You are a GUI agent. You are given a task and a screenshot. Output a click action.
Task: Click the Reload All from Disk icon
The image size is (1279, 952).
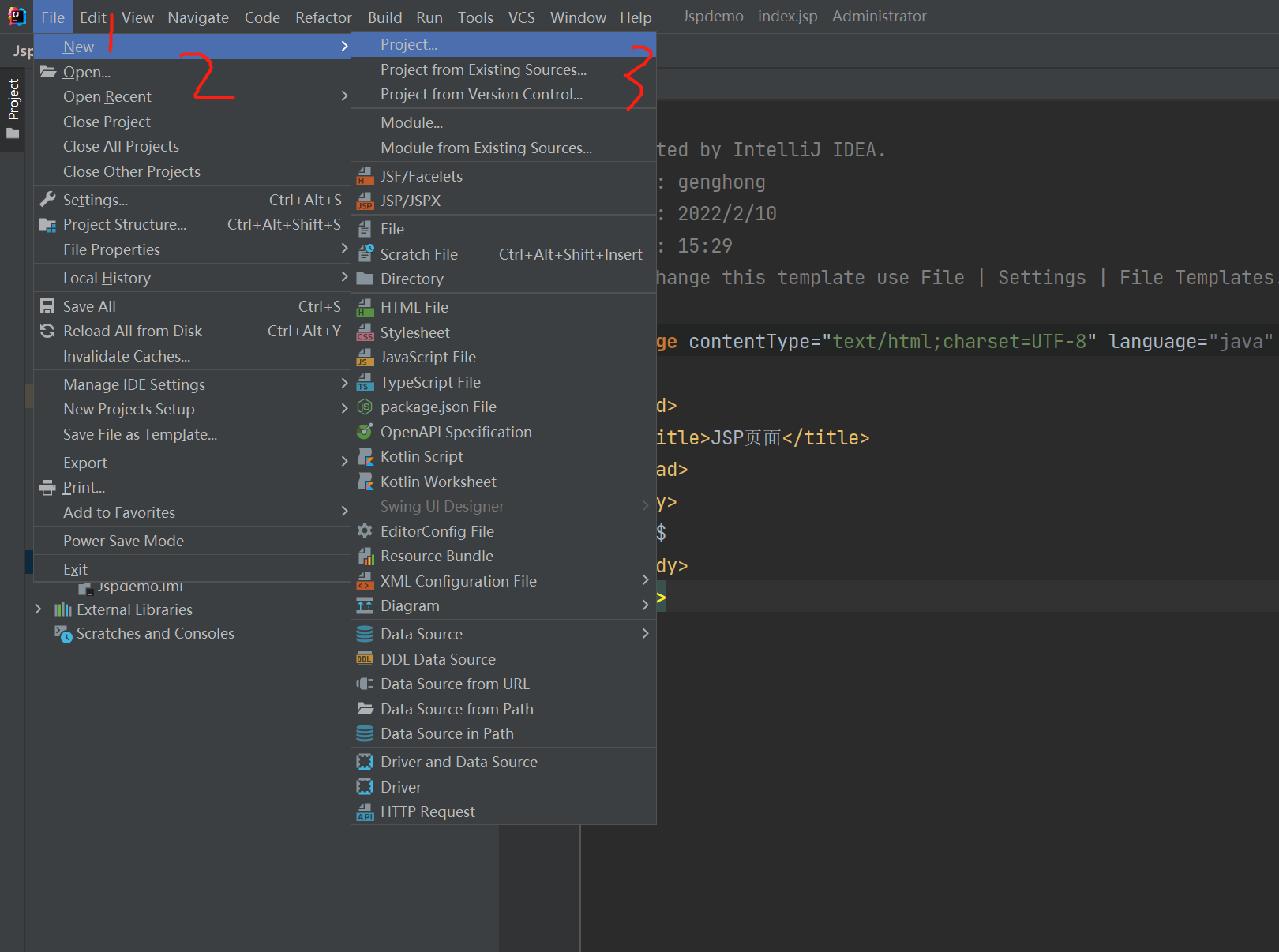pos(48,331)
